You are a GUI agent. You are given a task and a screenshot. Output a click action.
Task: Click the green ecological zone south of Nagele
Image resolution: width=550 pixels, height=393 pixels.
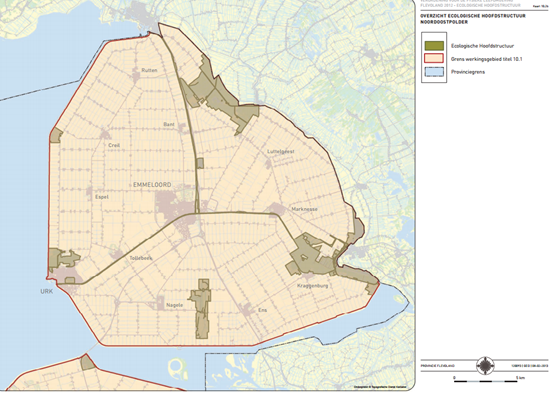click(202, 309)
